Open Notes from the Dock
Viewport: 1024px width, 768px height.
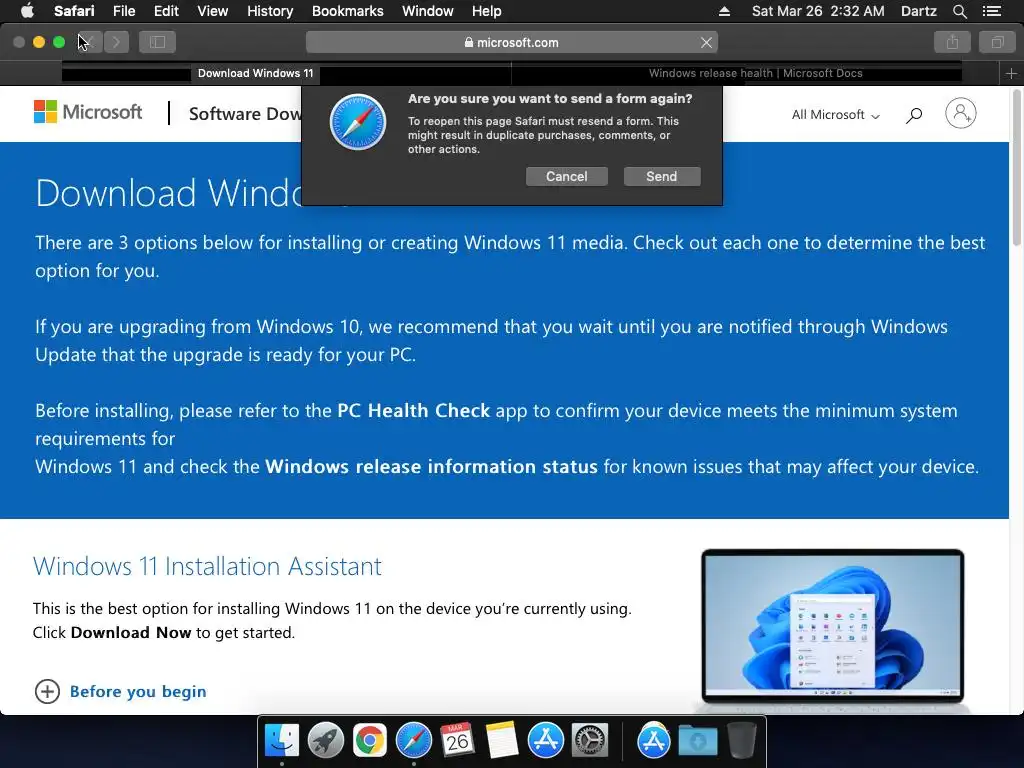tap(502, 741)
